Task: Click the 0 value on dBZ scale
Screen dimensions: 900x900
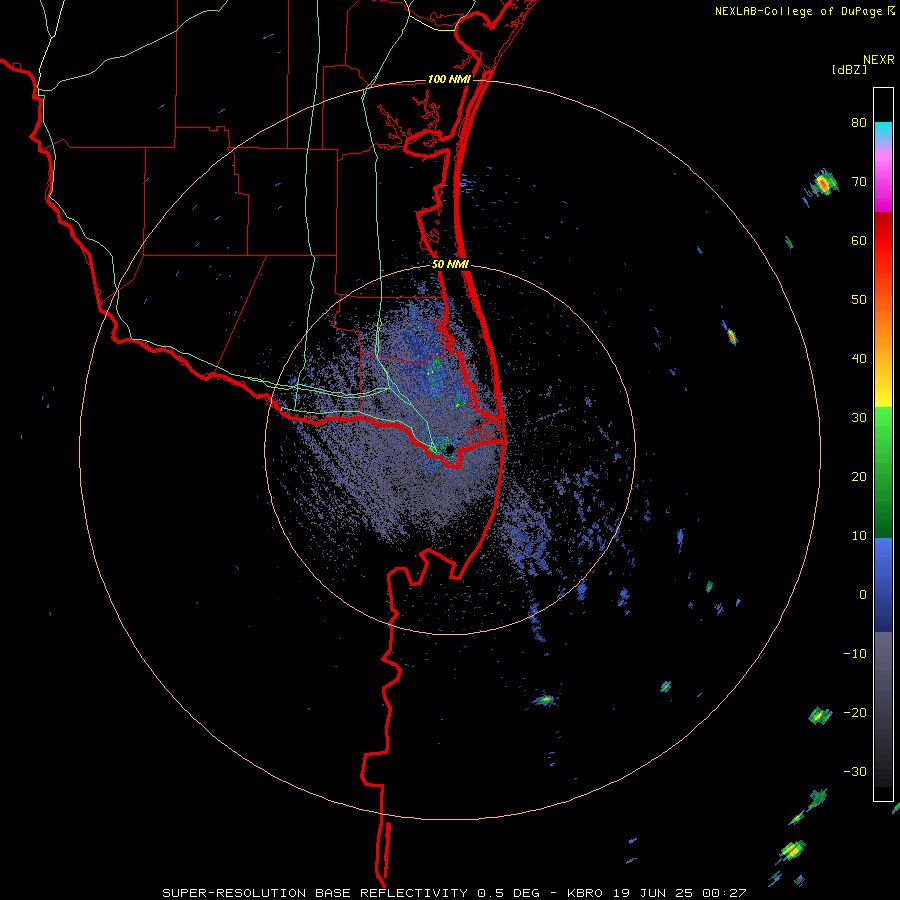Action: (863, 595)
